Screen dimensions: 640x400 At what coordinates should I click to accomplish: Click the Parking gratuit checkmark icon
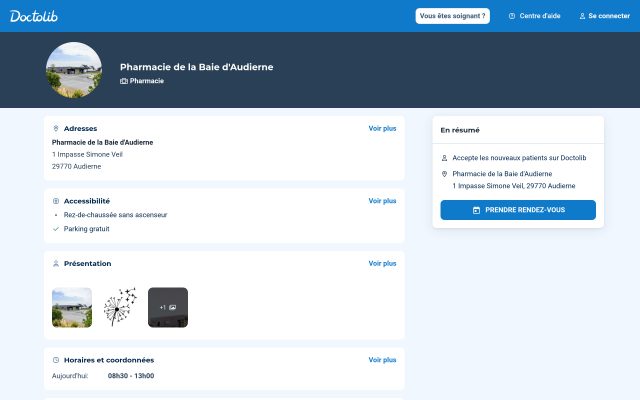point(56,229)
